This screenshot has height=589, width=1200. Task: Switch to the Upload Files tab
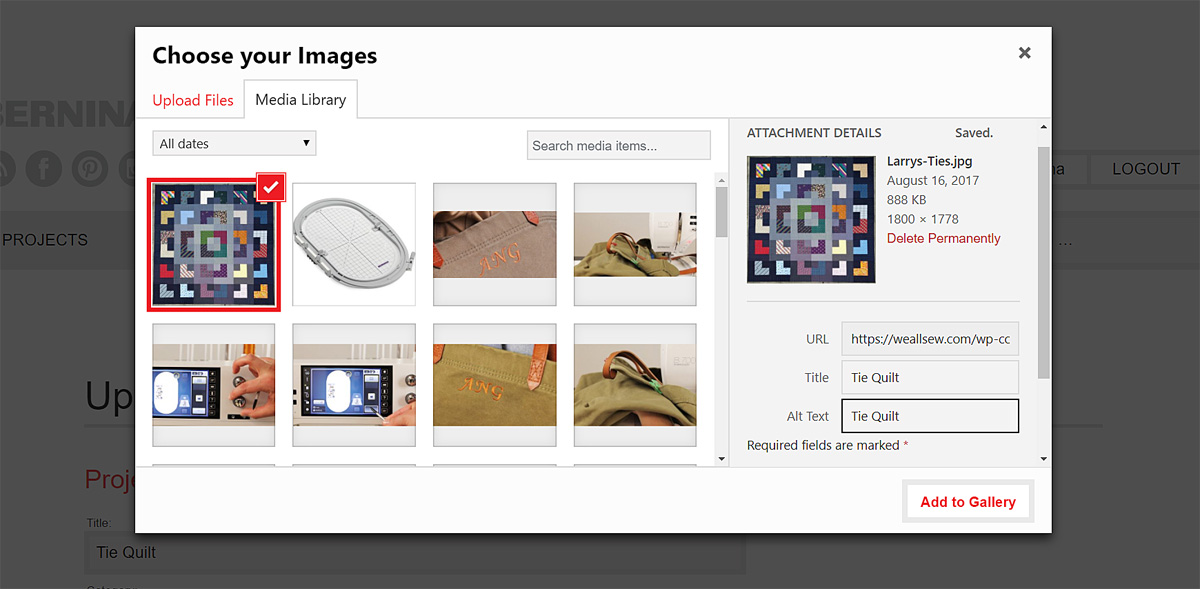click(193, 100)
